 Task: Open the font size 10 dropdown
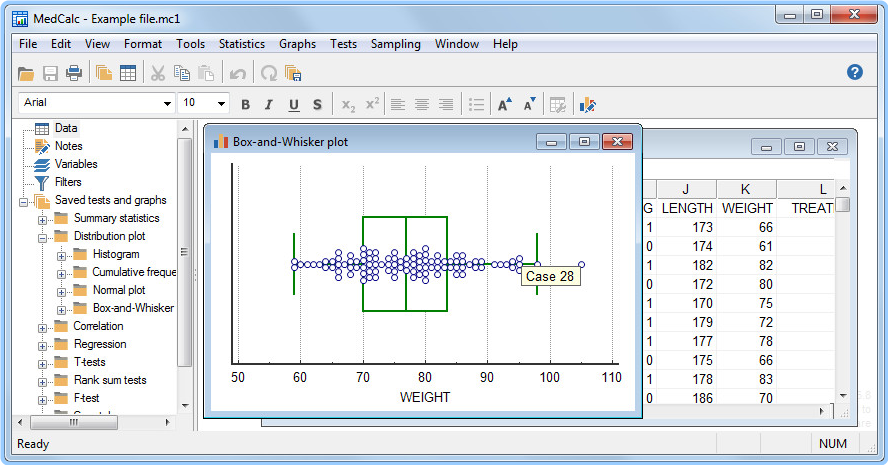coord(221,103)
